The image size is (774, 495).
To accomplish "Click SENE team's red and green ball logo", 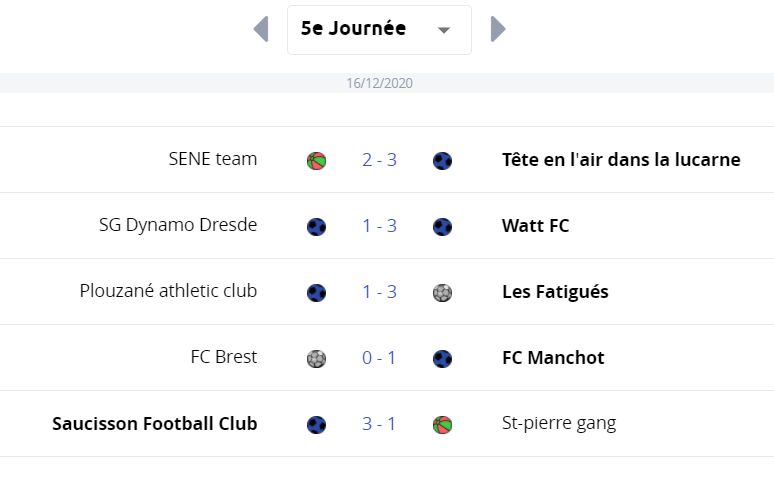I will (x=316, y=161).
